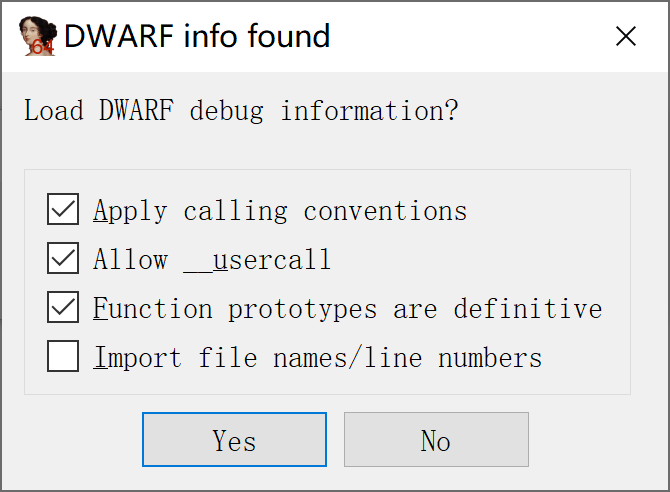Click the 'Apply calling conventions' label text

[280, 211]
